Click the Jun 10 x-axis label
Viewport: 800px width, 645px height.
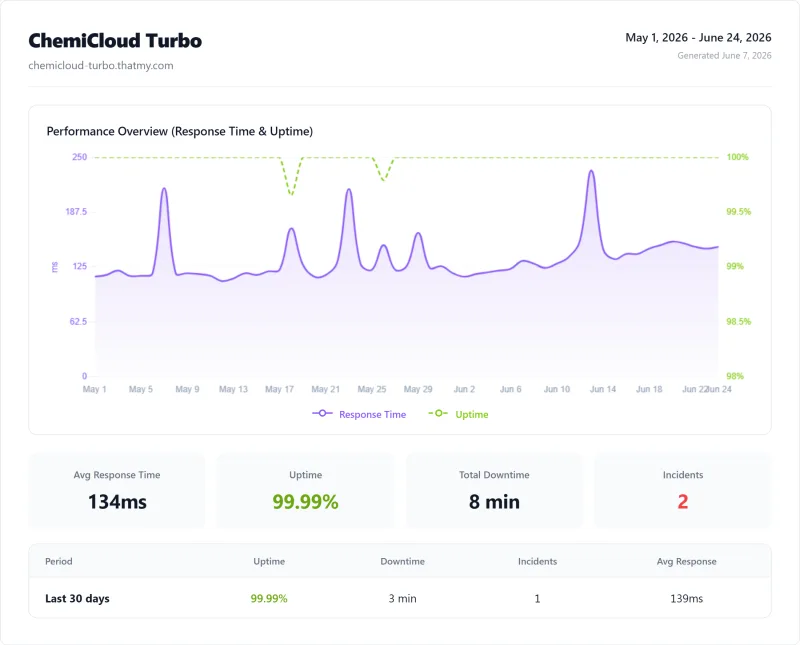(557, 389)
